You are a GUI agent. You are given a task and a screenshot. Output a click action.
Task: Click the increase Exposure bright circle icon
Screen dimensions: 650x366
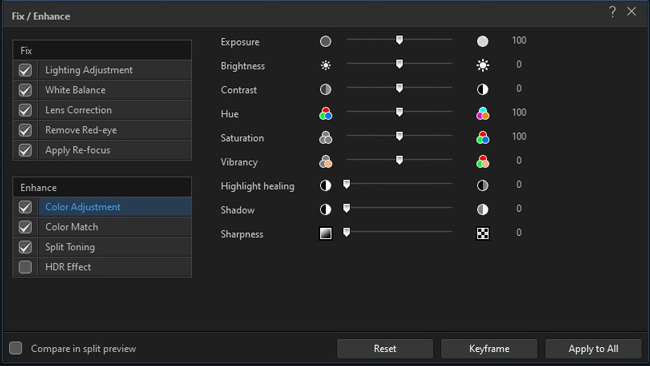tap(483, 41)
